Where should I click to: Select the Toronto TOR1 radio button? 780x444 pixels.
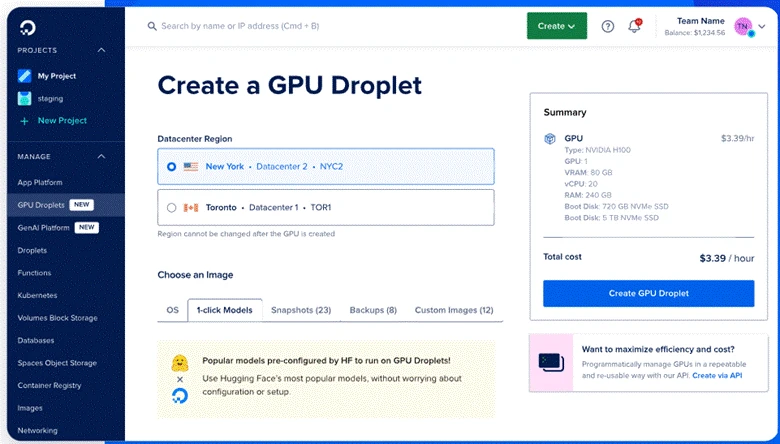point(172,207)
